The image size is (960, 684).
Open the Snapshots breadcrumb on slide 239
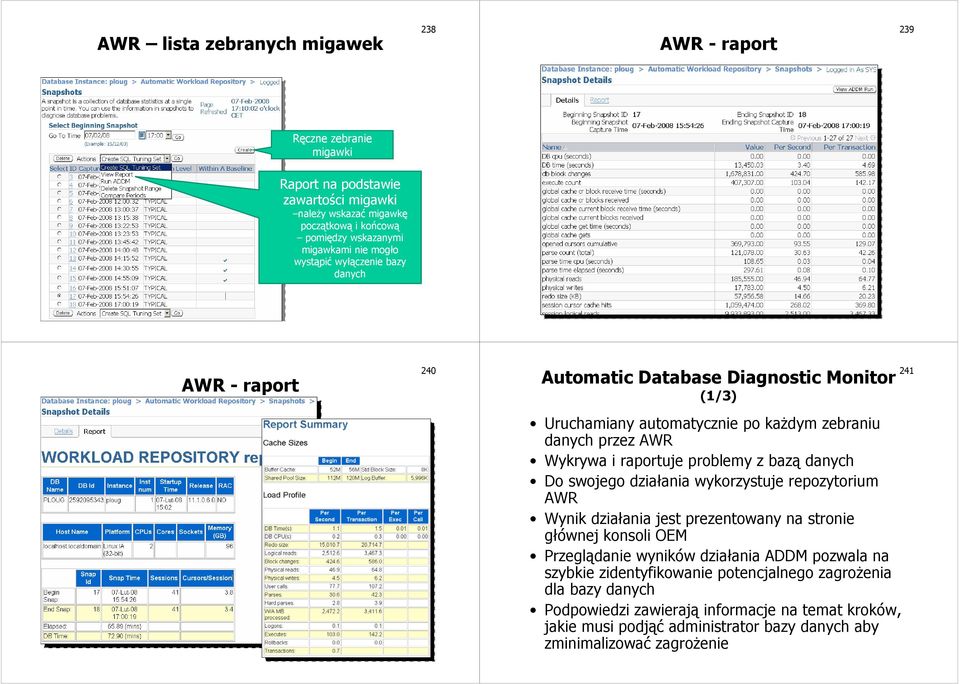pyautogui.click(x=793, y=69)
